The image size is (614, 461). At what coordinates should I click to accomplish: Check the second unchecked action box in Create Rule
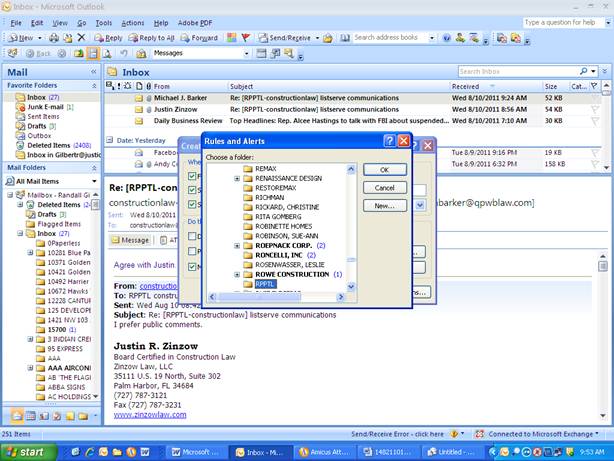(192, 251)
